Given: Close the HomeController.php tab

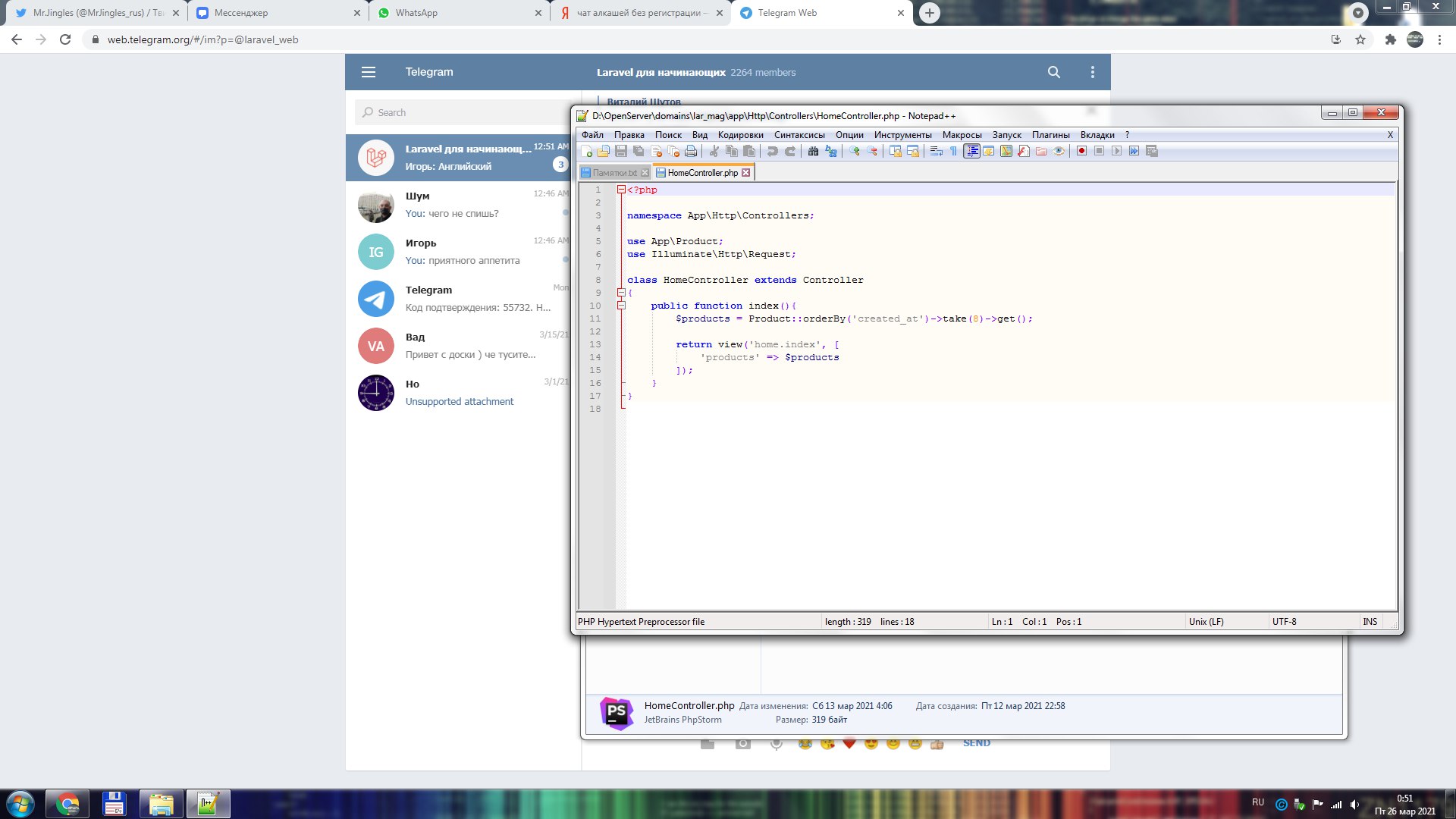Looking at the screenshot, I should click(x=745, y=173).
